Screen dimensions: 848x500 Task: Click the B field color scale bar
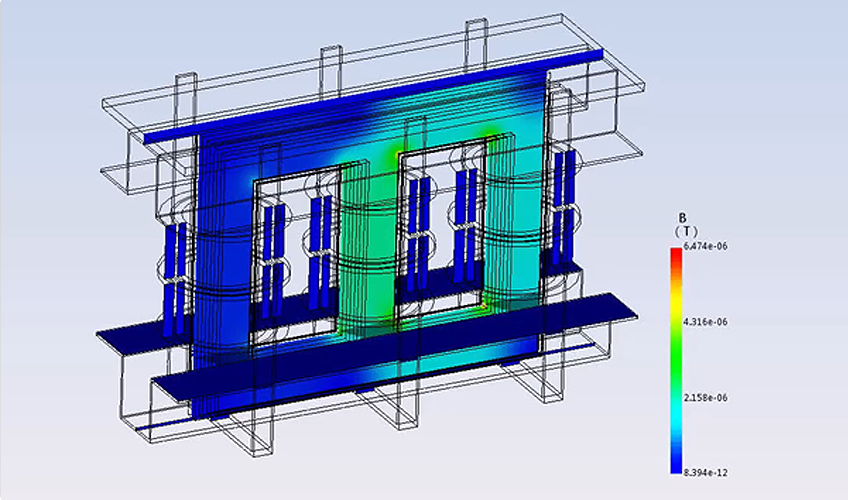coord(676,361)
